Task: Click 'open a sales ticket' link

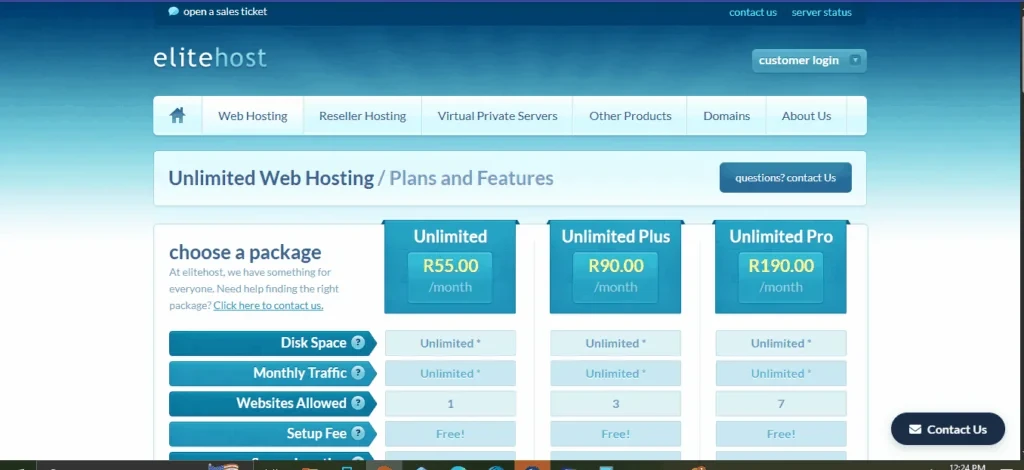Action: (x=225, y=11)
